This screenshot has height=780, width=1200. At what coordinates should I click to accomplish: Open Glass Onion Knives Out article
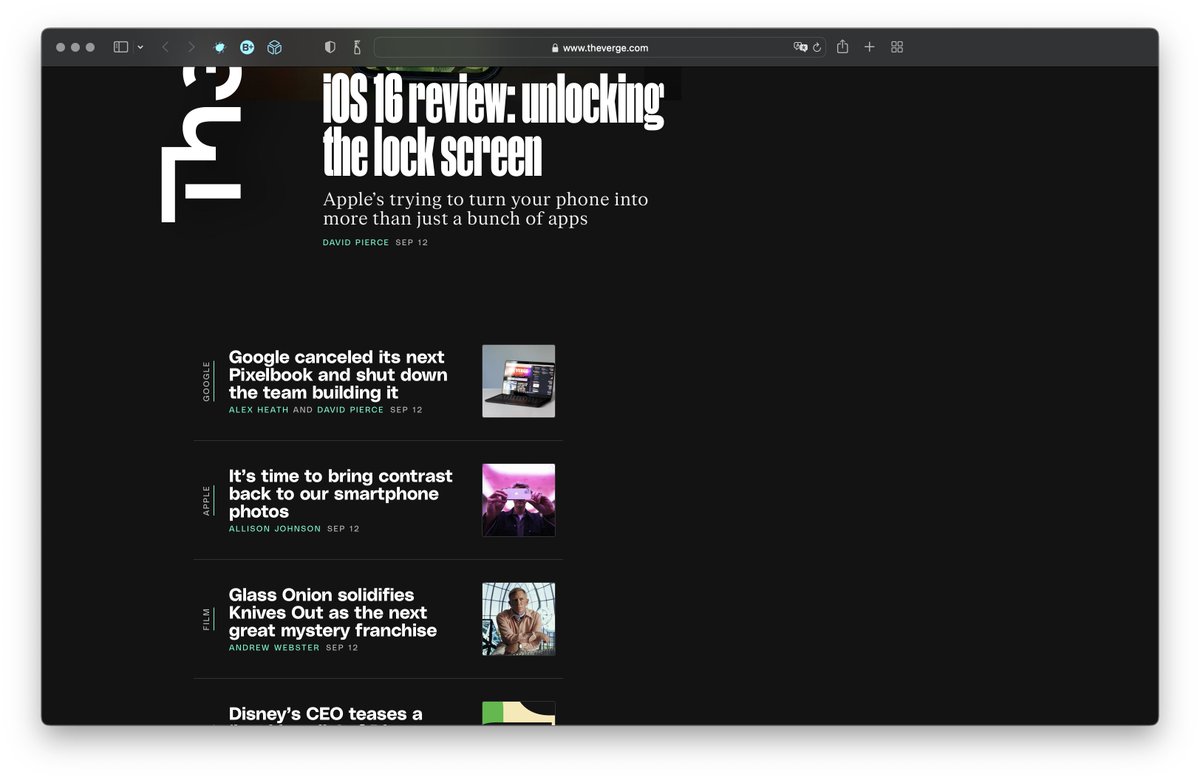(x=332, y=613)
